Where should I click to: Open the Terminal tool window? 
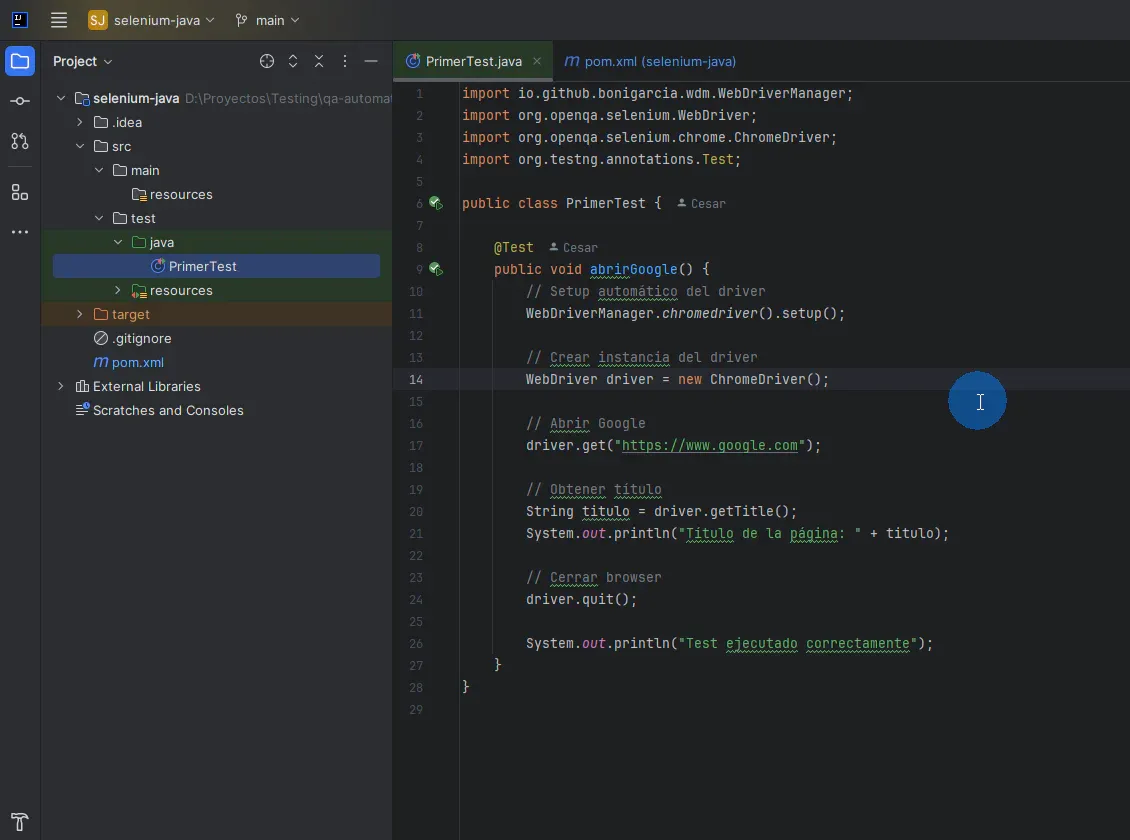(x=20, y=822)
